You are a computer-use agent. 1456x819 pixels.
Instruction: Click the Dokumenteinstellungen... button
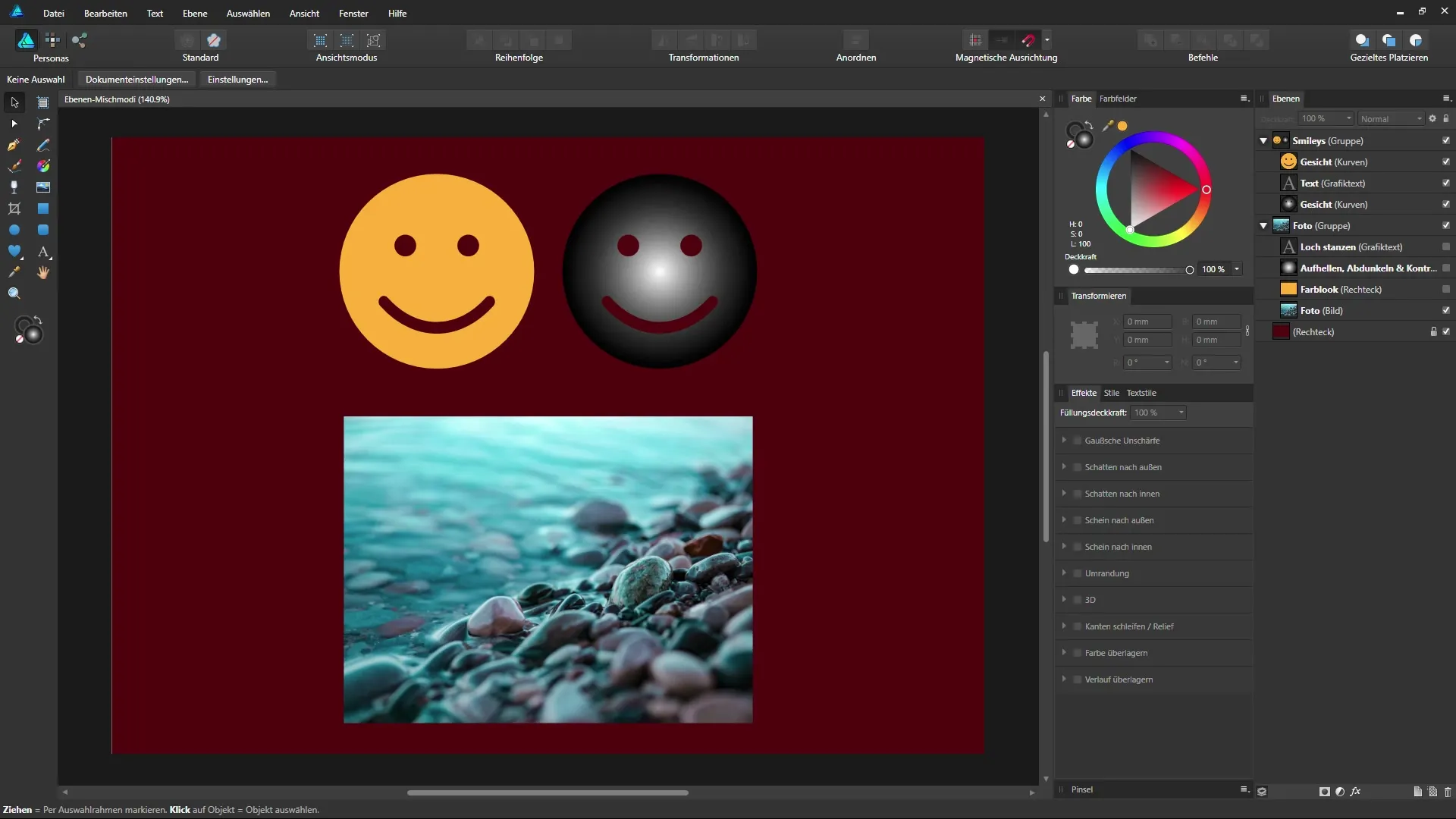coord(136,80)
